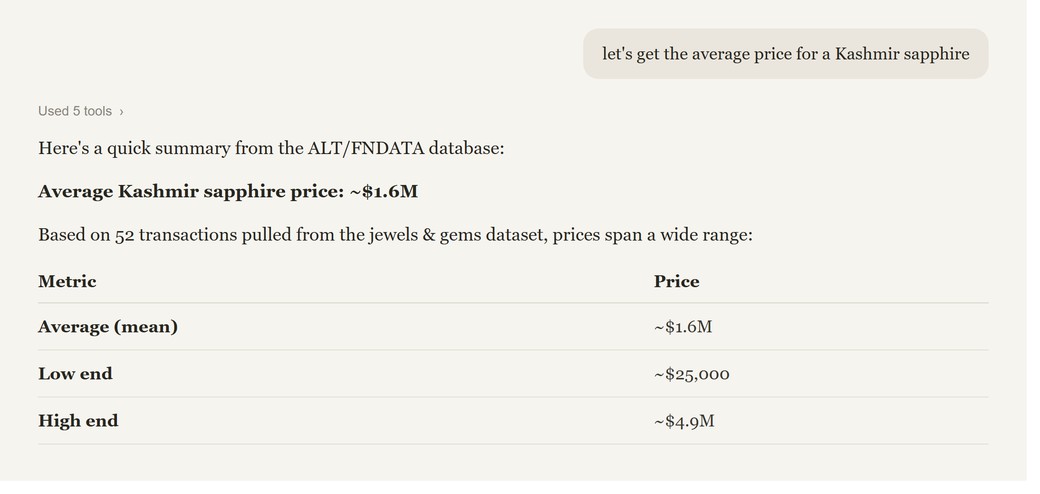This screenshot has width=1040, height=494.
Task: Expand the Used 5 tools chevron
Action: [121, 112]
